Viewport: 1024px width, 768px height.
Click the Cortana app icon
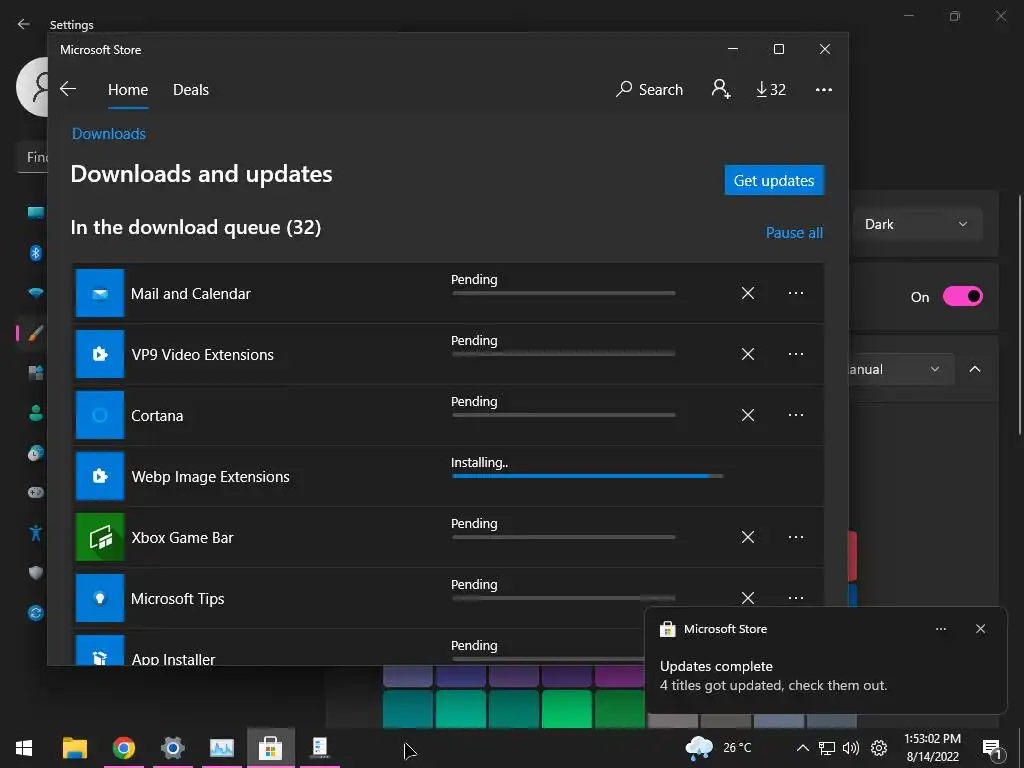100,415
